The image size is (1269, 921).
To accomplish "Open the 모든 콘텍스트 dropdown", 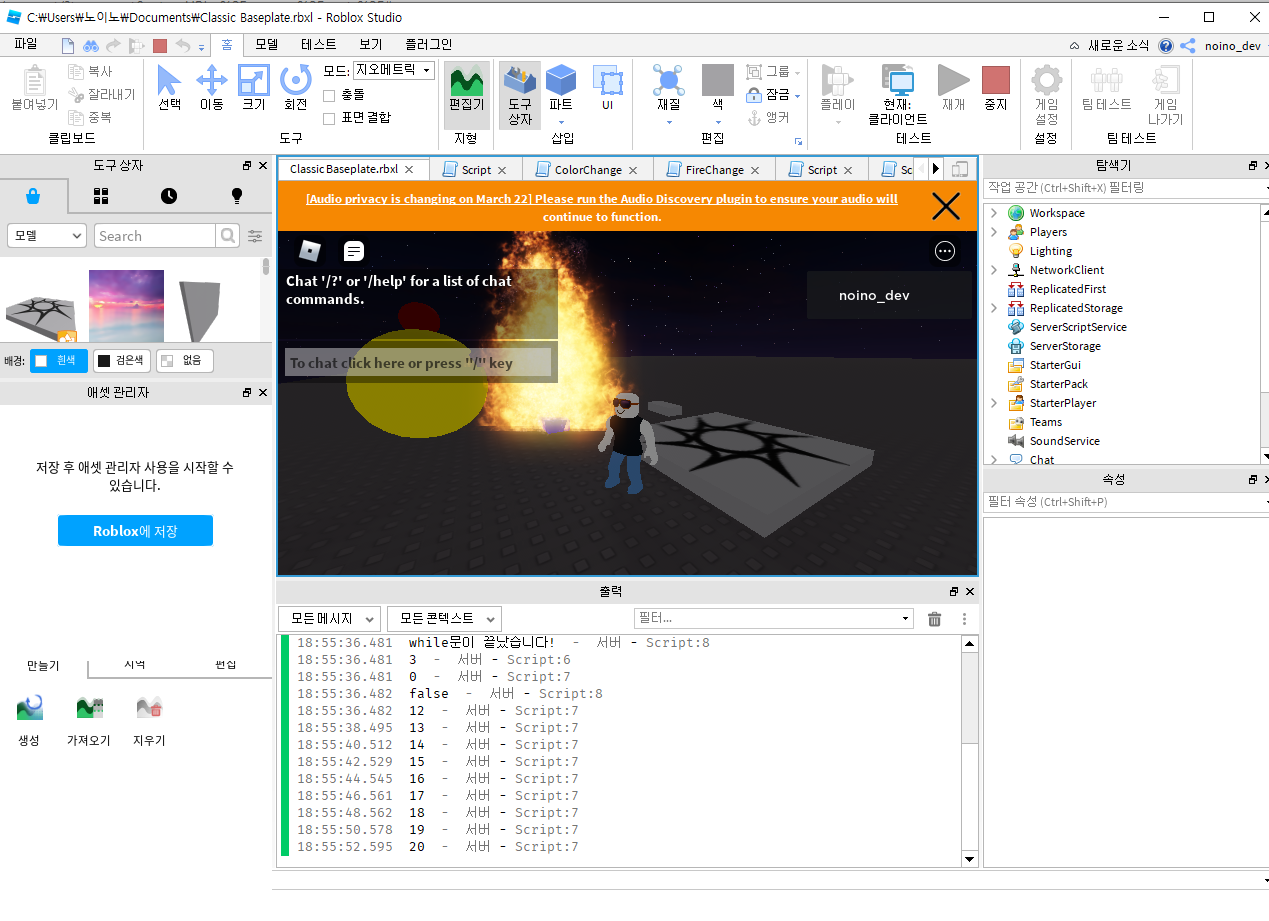I will click(x=444, y=619).
